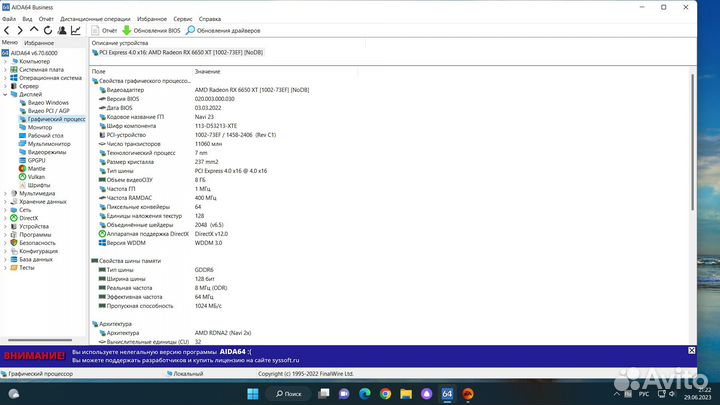Select Шрифты tree item
Screen dimensions: 720x405
[x=34, y=185]
